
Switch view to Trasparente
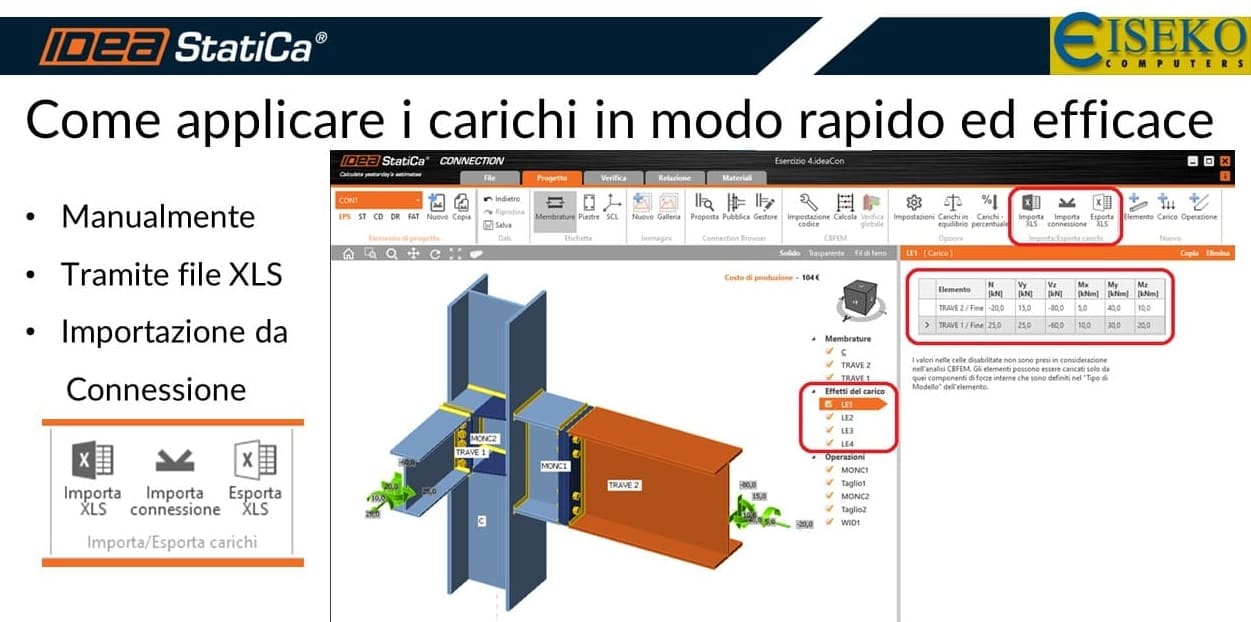tap(829, 254)
